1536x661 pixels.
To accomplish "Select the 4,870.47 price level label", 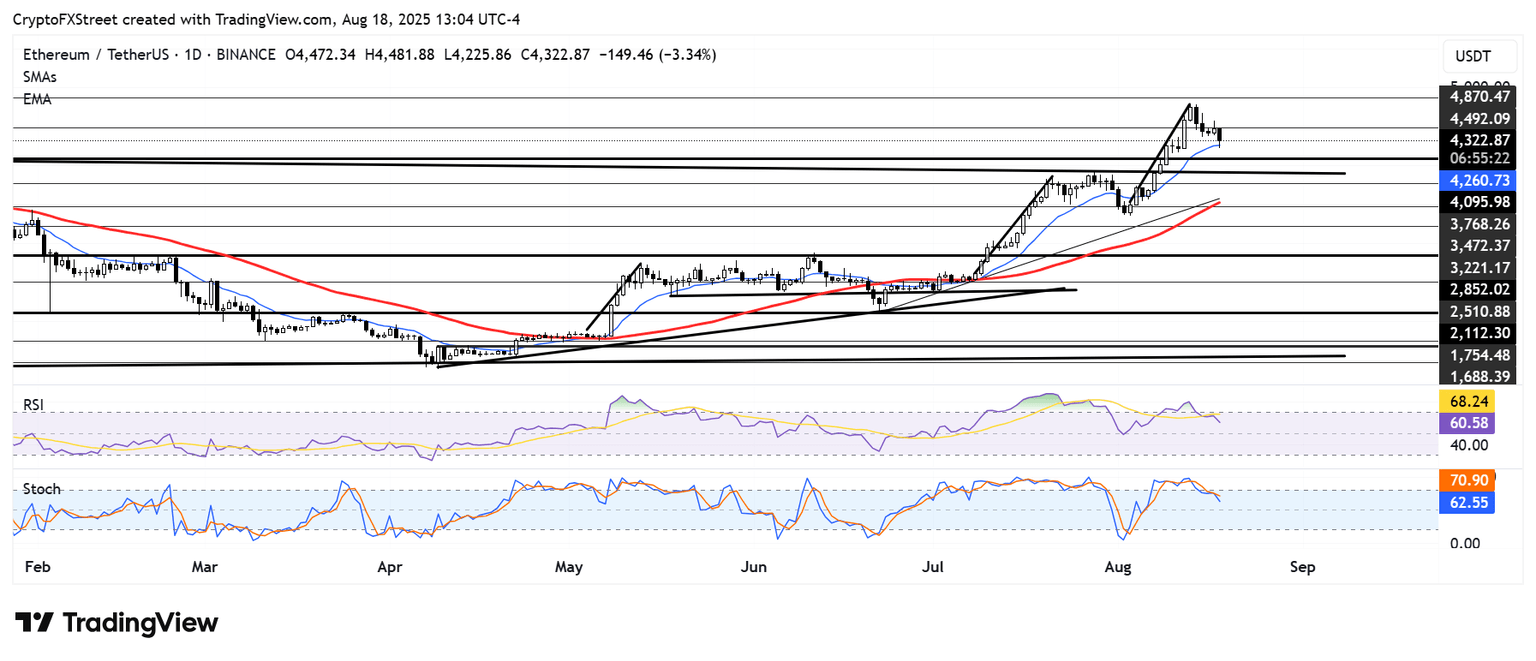I will (x=1479, y=97).
